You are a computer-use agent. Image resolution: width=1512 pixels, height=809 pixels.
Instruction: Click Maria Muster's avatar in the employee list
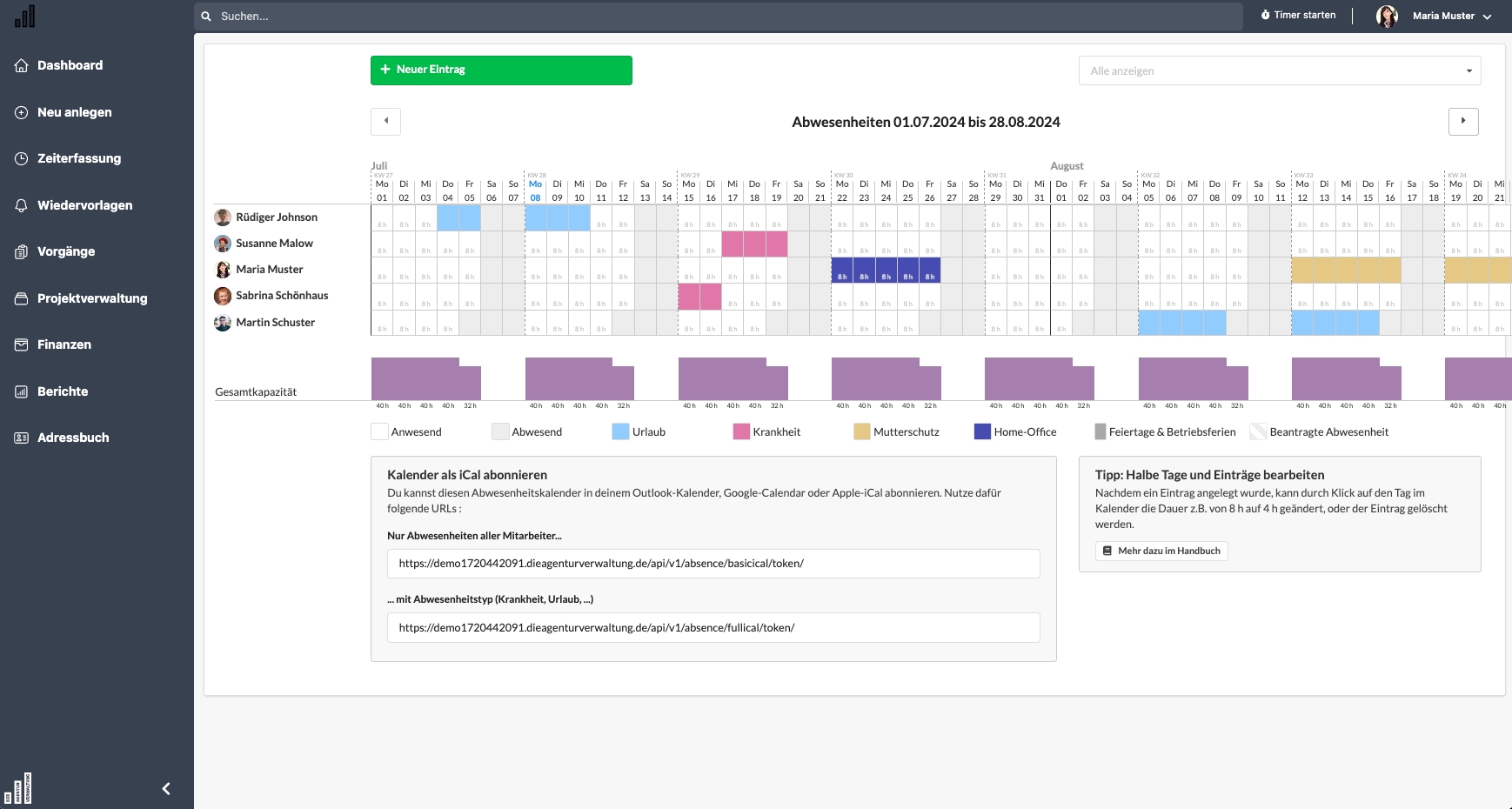223,270
